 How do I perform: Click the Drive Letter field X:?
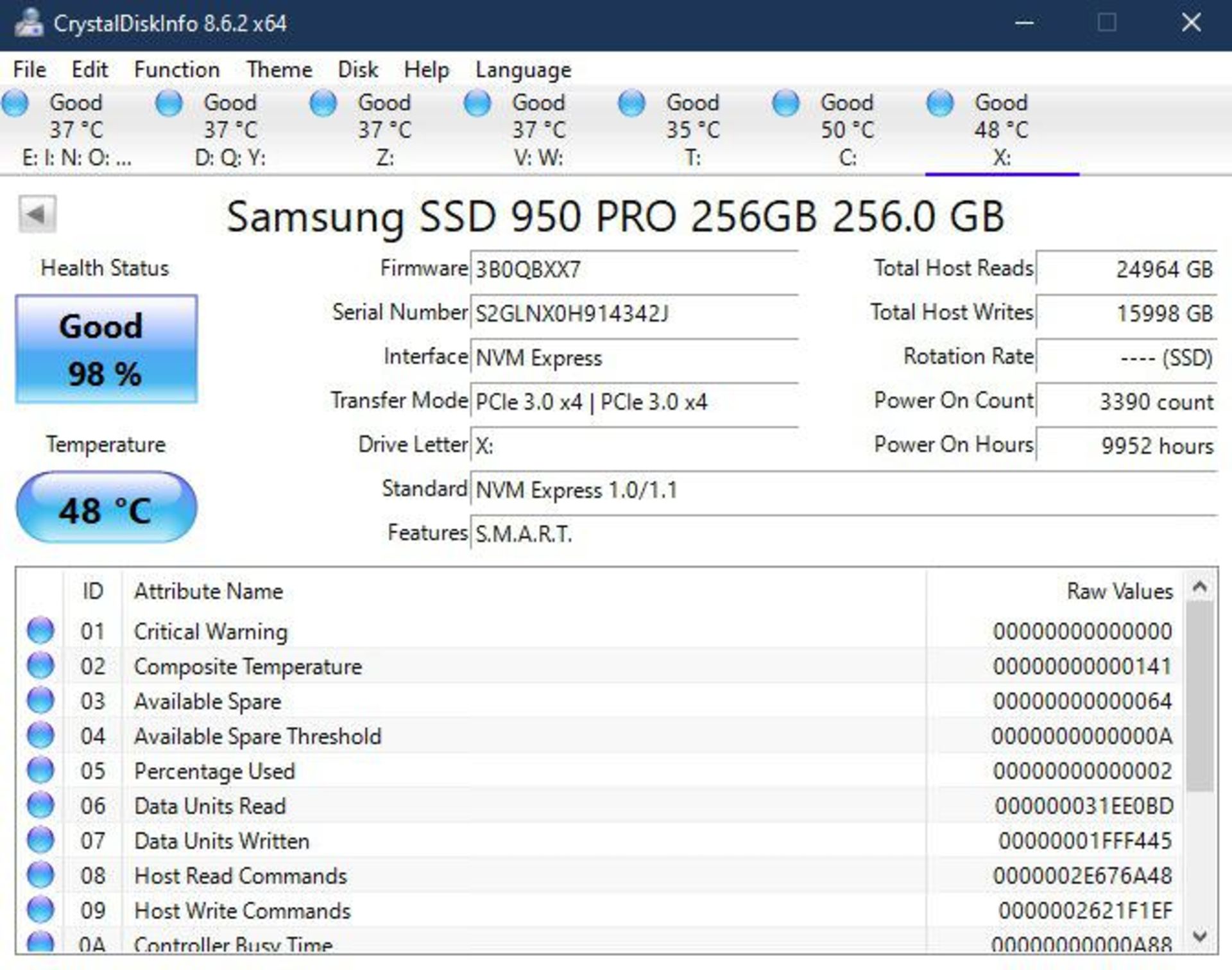pos(634,445)
